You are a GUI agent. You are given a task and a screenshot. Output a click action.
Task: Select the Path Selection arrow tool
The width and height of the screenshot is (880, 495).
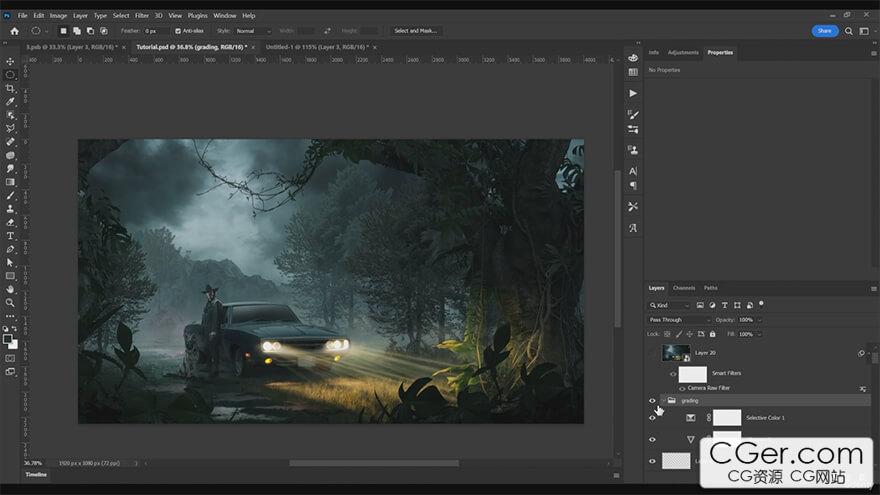(10, 263)
